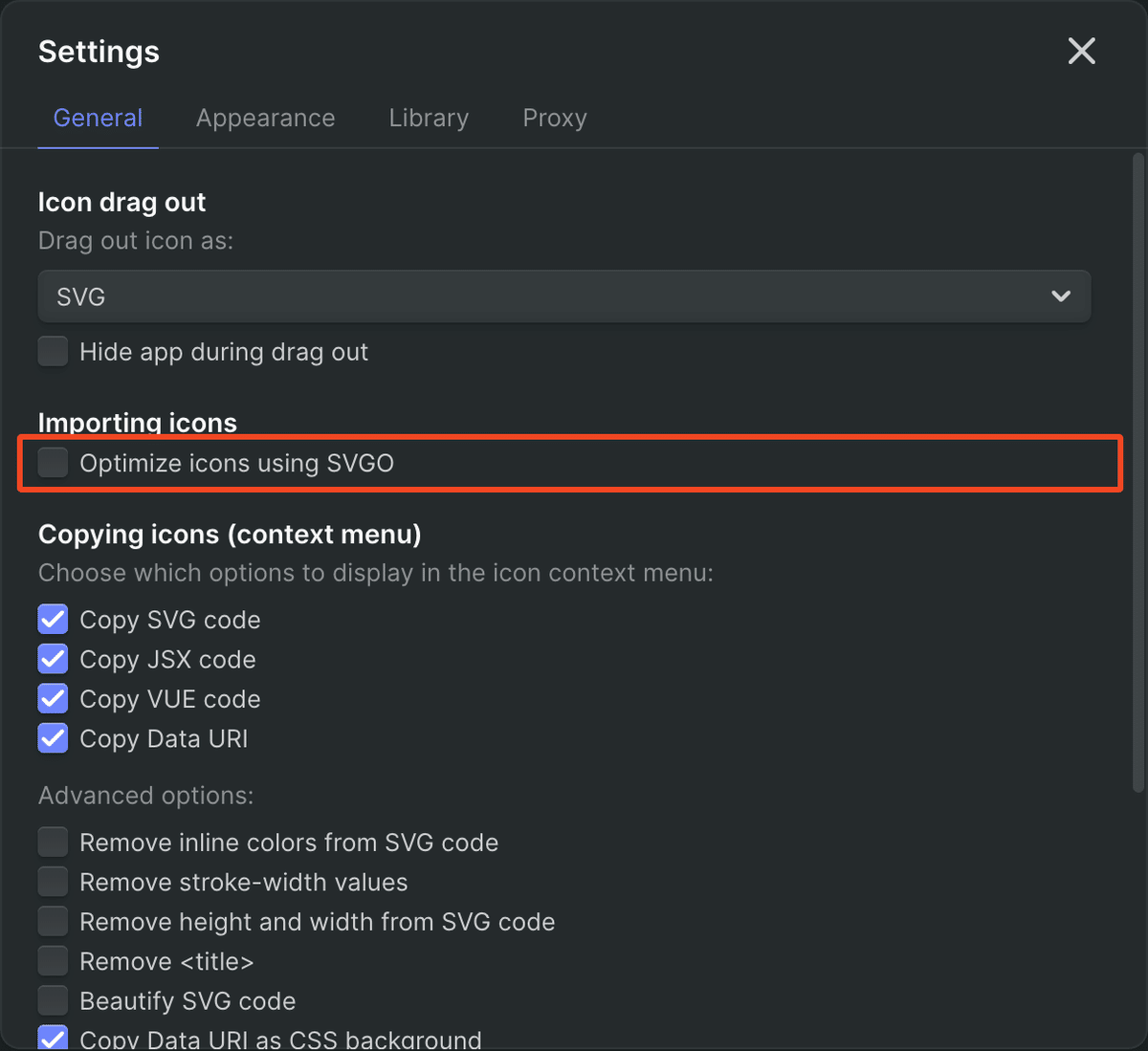Viewport: 1148px width, 1051px height.
Task: Enable Remove height and width from SVG code
Action: (53, 922)
